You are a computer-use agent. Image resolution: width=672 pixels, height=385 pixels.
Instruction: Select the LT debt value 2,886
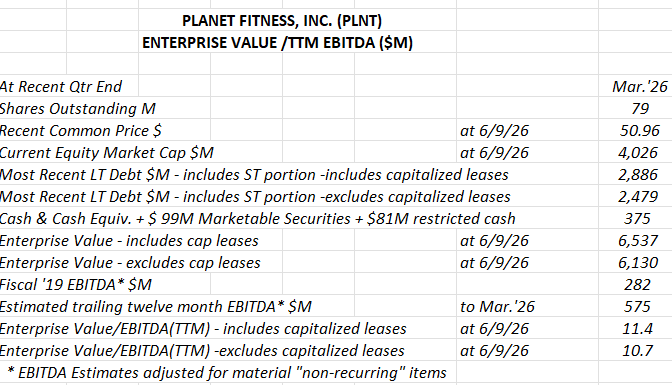(638, 174)
